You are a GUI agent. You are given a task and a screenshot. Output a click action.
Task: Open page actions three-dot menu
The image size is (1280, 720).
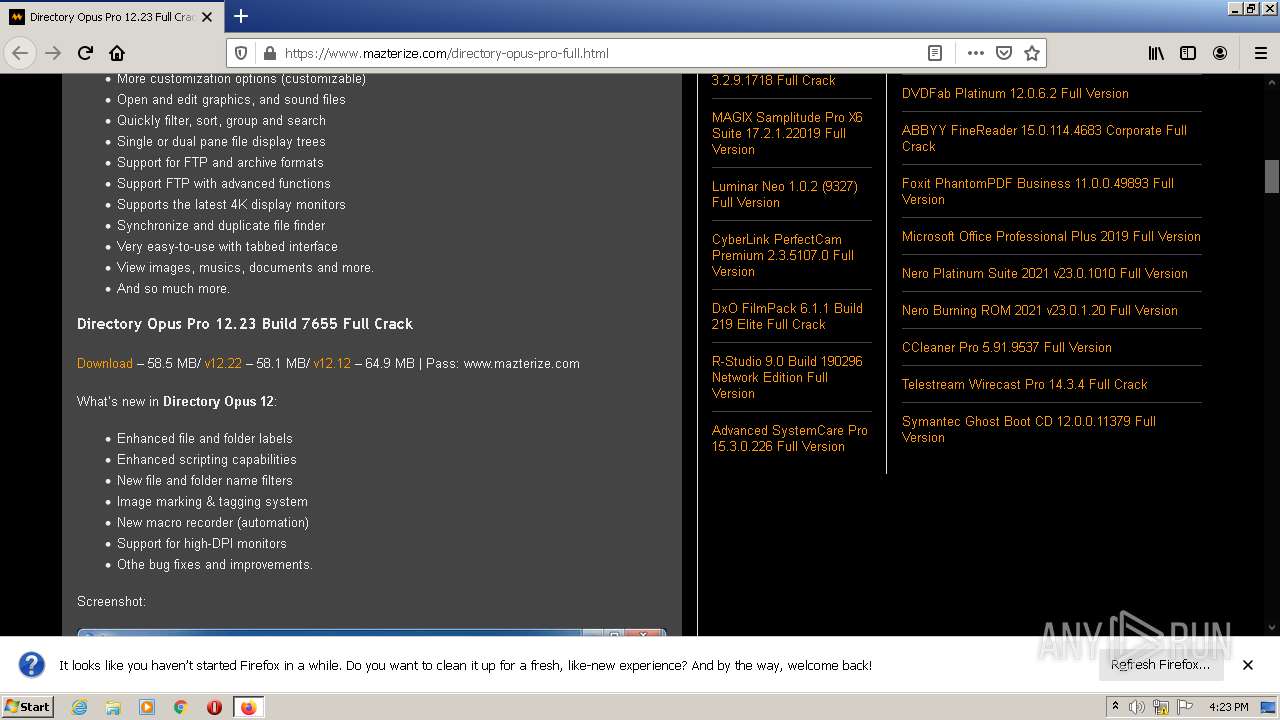click(x=976, y=53)
